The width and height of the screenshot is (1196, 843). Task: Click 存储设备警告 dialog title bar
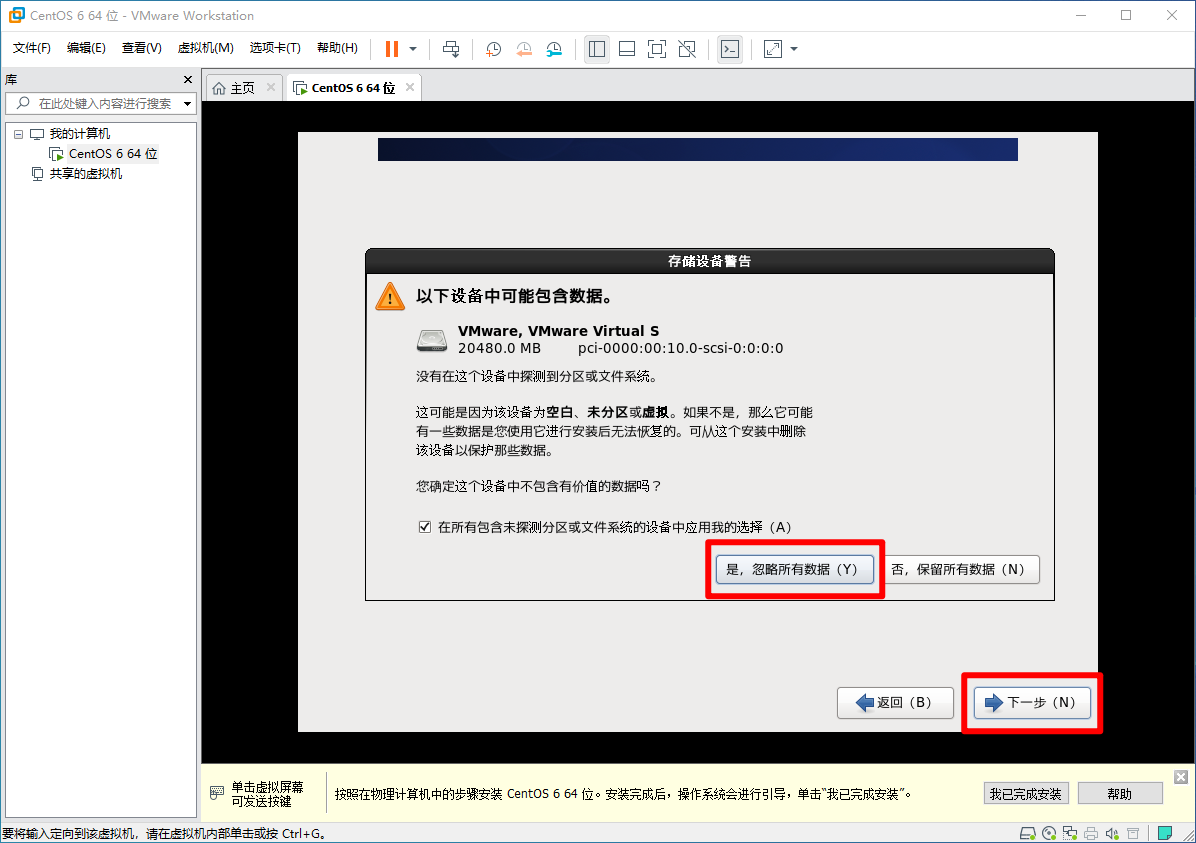click(x=709, y=261)
